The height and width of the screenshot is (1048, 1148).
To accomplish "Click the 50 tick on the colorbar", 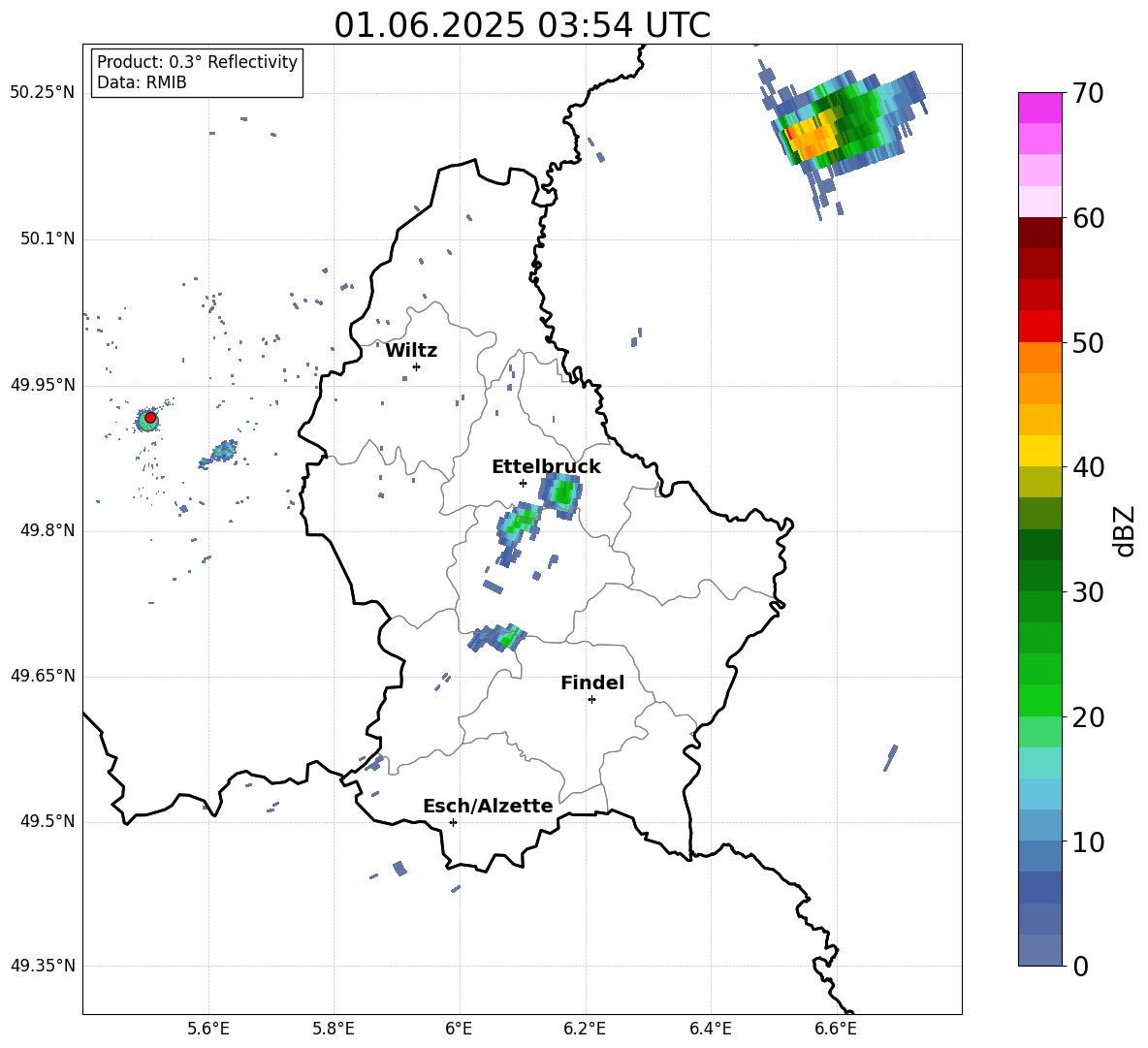I will (x=1088, y=343).
